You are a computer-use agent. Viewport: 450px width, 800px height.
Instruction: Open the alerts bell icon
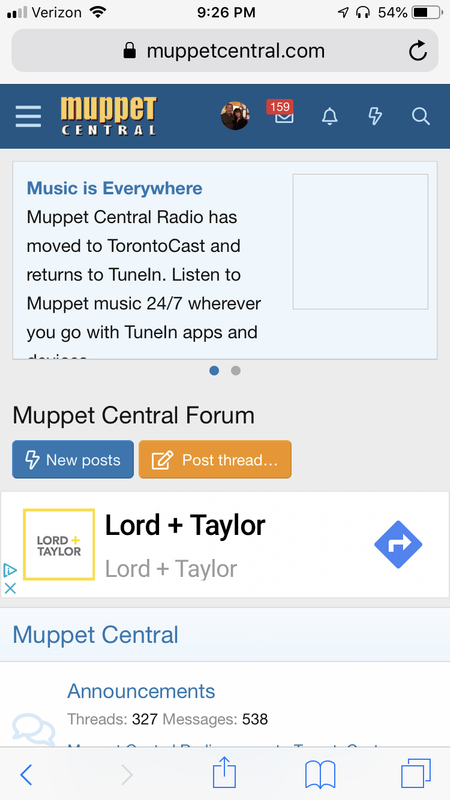(x=330, y=116)
